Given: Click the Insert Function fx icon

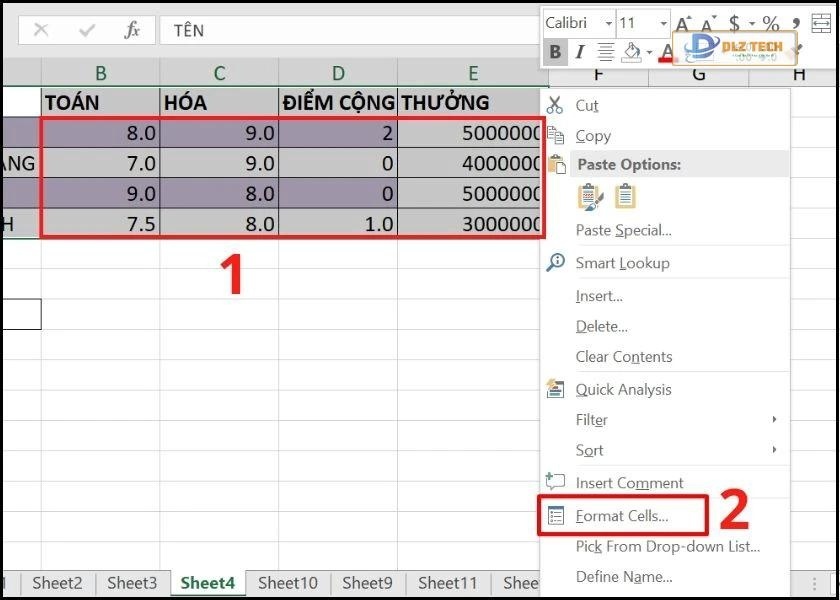Looking at the screenshot, I should coord(132,30).
